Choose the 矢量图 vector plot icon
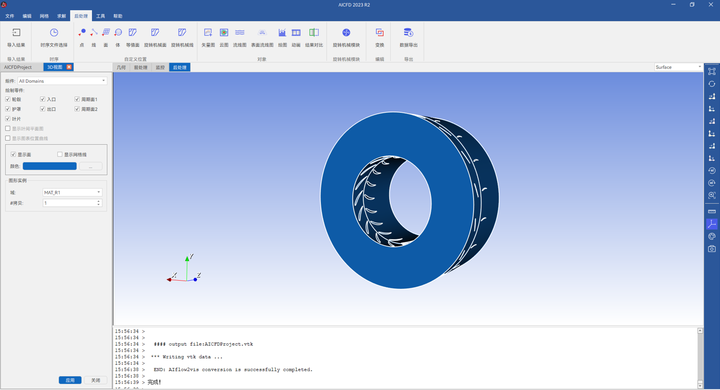This screenshot has height=390, width=720. click(208, 33)
